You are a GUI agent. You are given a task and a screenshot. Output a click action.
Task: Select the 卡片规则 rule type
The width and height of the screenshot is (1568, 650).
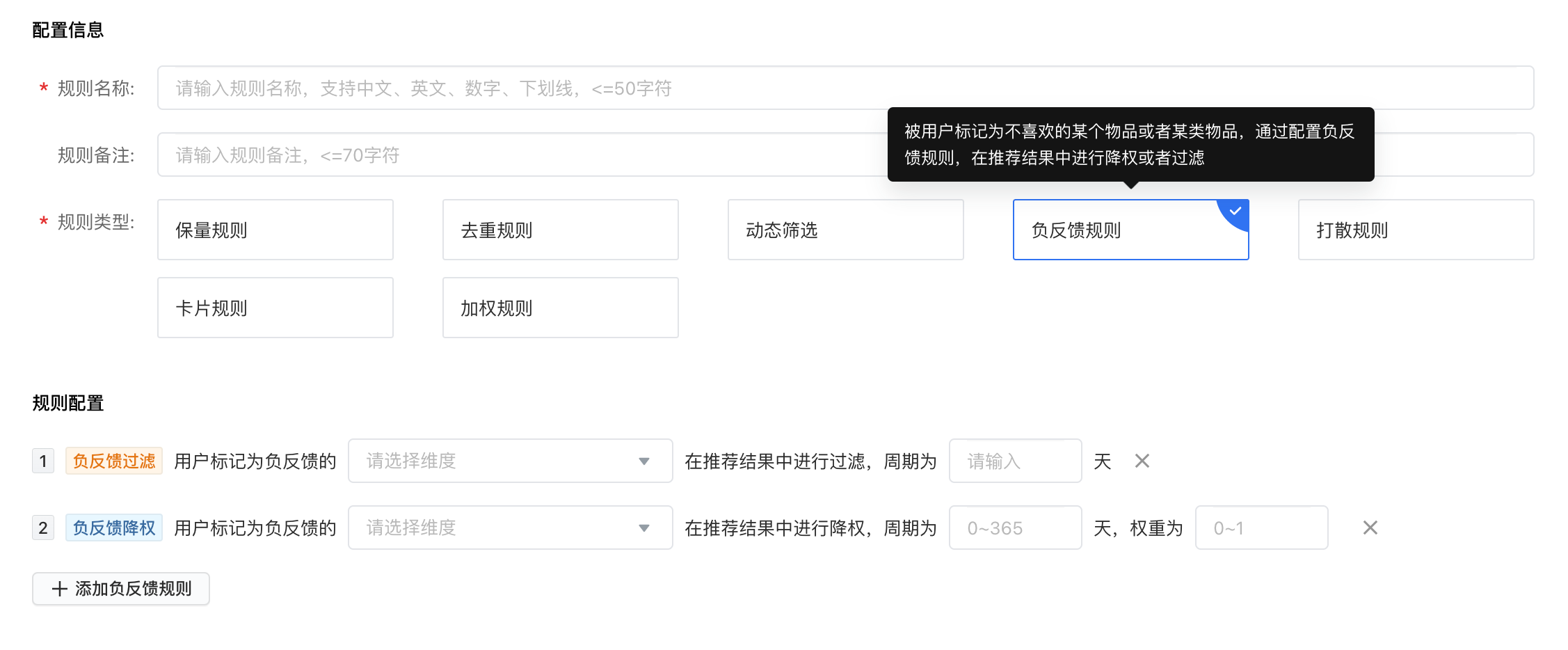[x=275, y=308]
